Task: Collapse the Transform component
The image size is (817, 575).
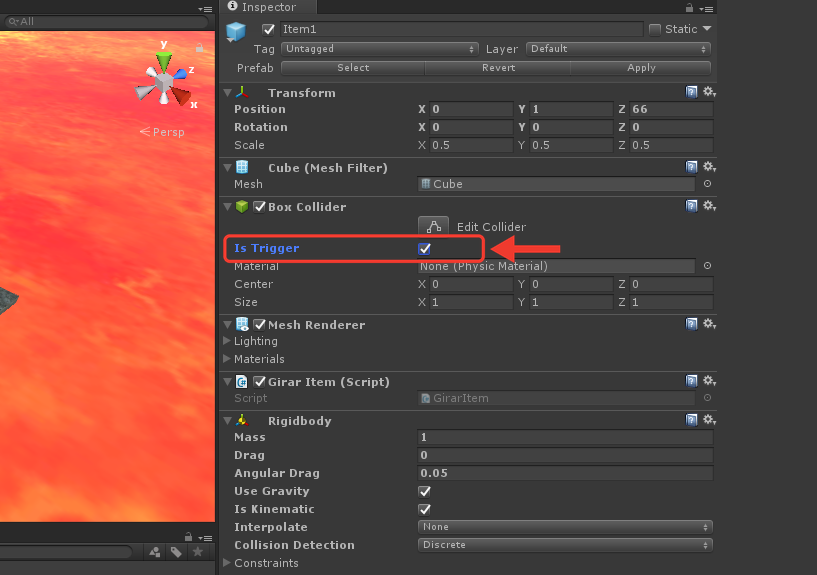Action: 228,93
